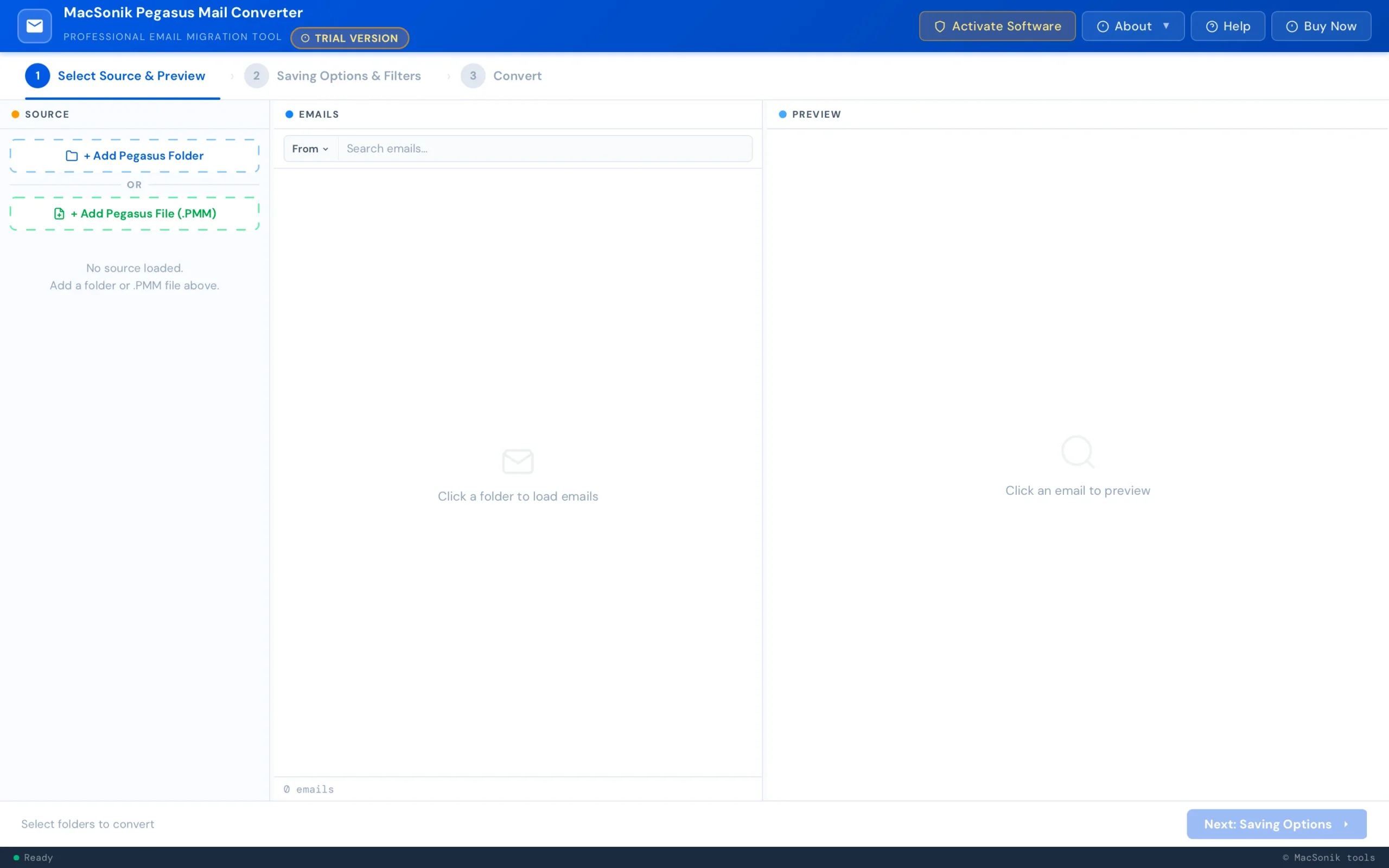
Task: Go to Saving Options & Filters step
Action: pyautogui.click(x=332, y=76)
